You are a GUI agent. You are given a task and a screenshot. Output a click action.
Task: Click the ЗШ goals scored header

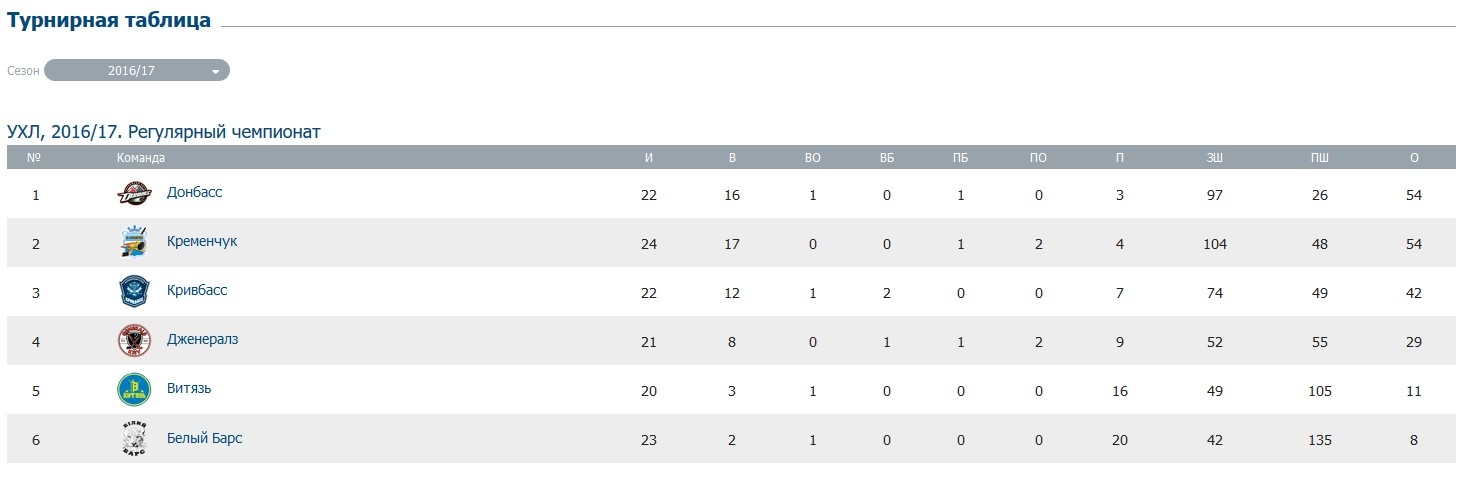[1215, 158]
